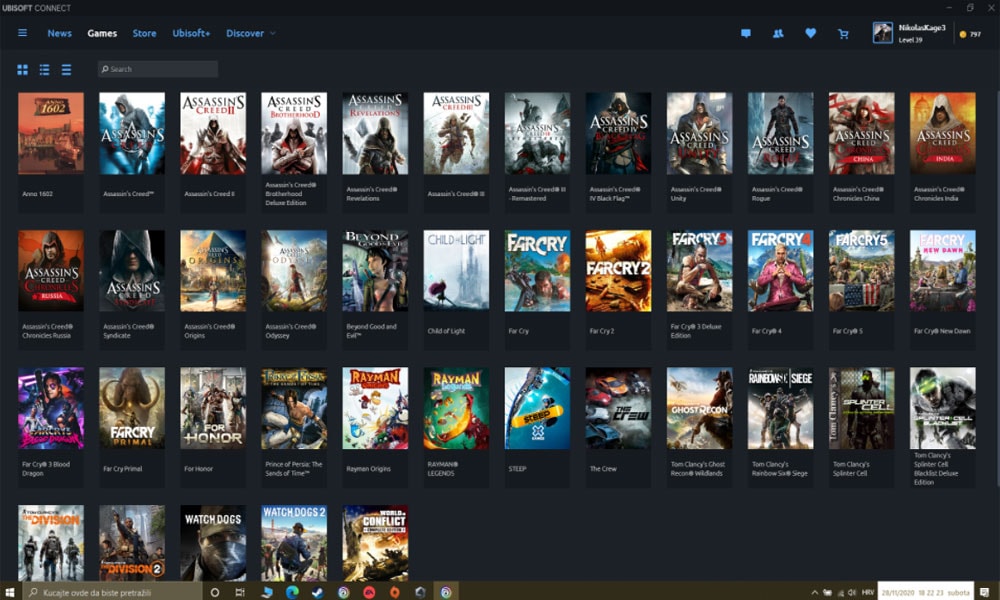Open Steam from the taskbar
Viewport: 1000px width, 600px height.
click(x=317, y=592)
